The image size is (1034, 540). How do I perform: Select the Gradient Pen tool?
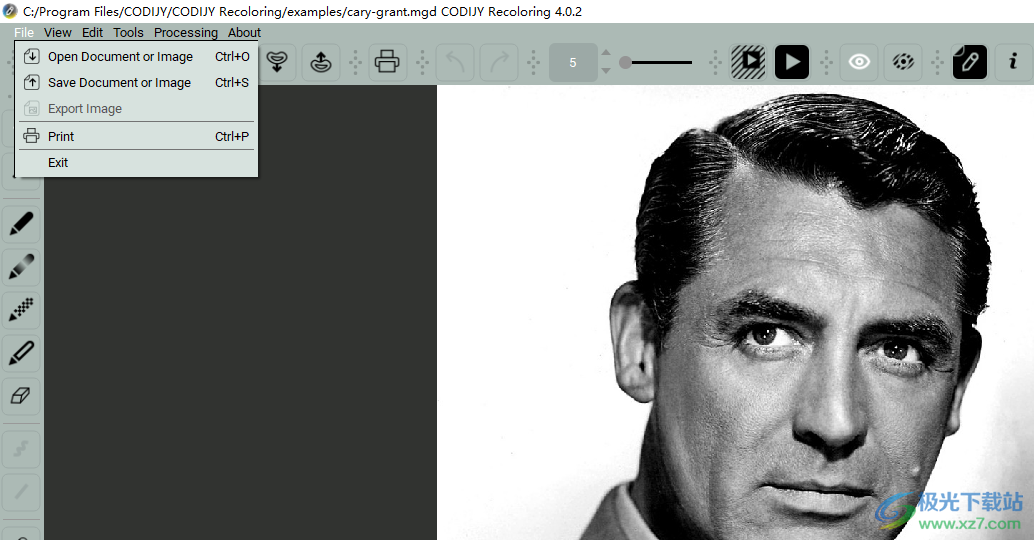click(x=21, y=266)
